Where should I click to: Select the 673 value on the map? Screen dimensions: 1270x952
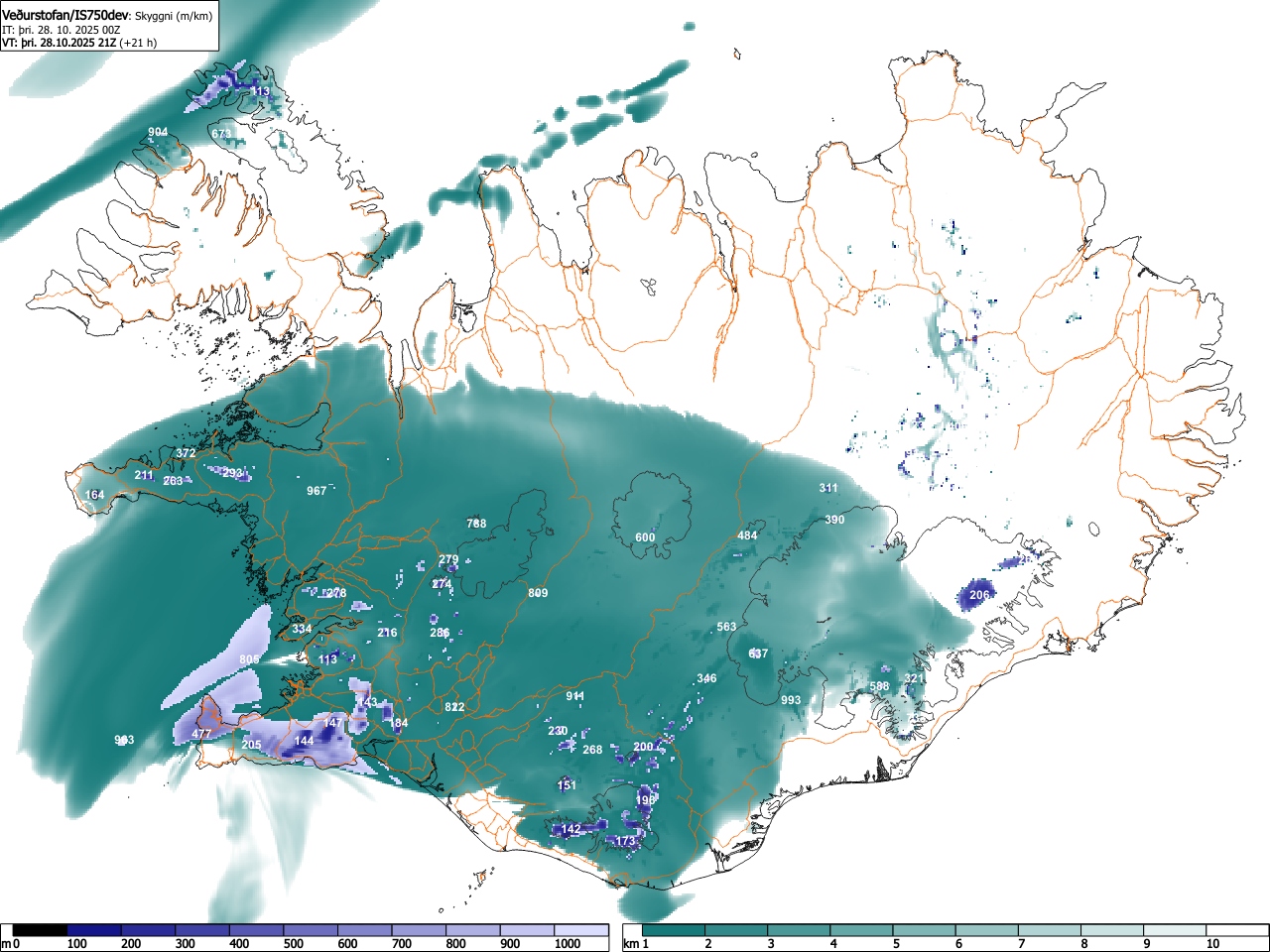pyautogui.click(x=221, y=134)
